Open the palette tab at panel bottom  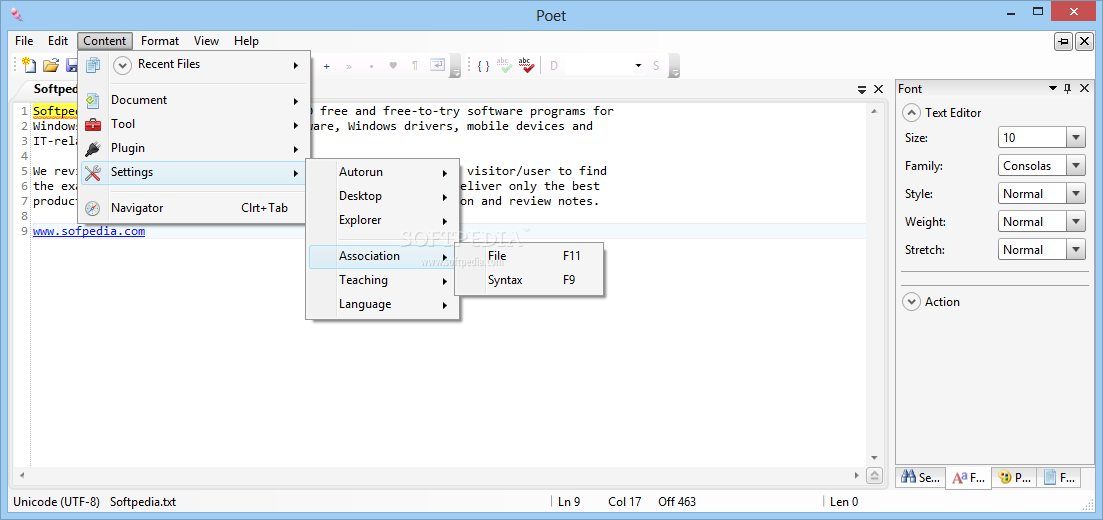(x=1014, y=478)
